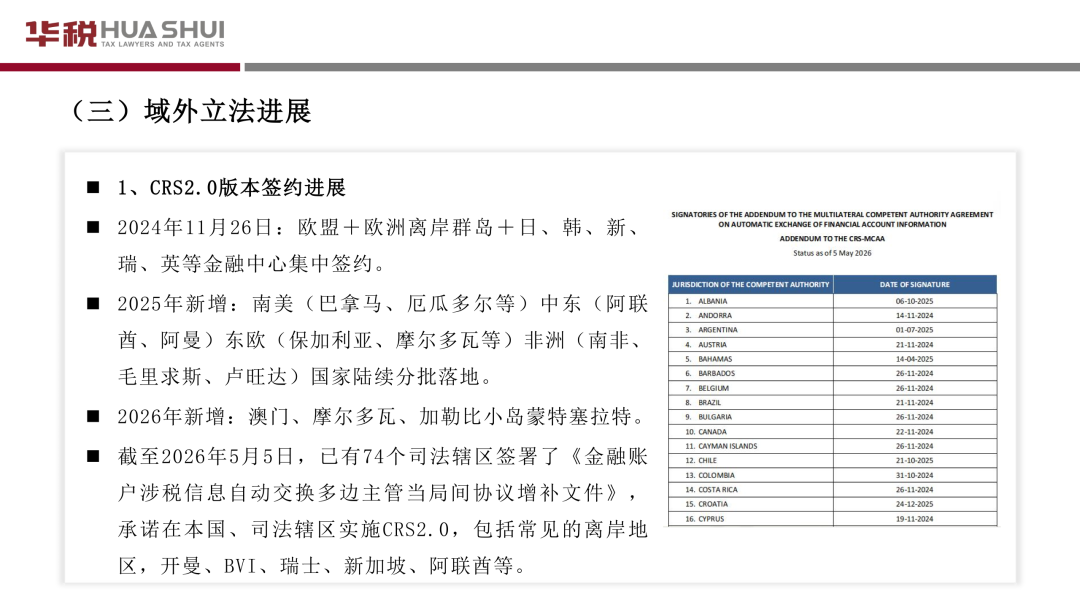
Task: Click Cyprus' signature date 19-11-2024
Action: click(915, 518)
